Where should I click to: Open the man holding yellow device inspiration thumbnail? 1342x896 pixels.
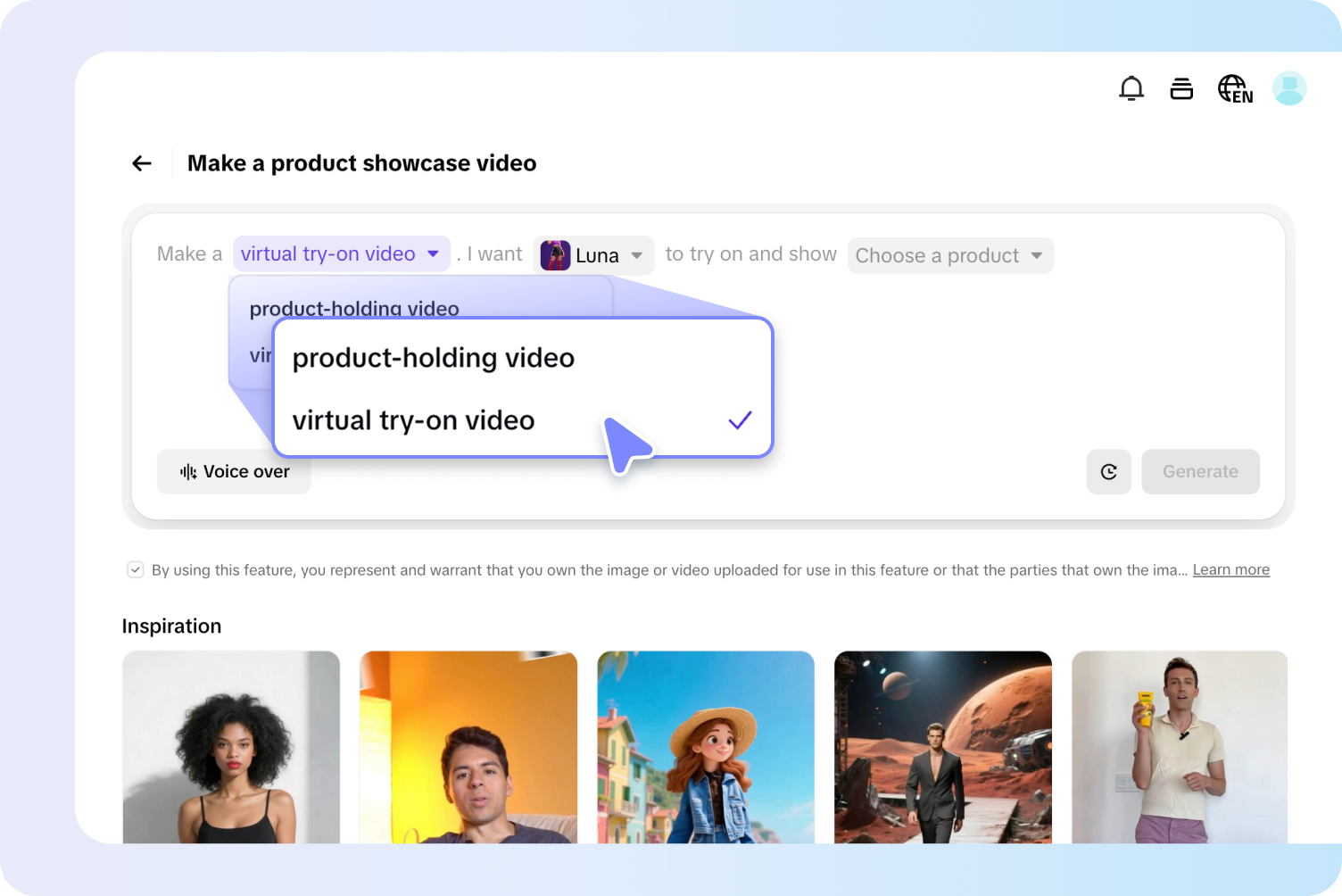pos(1179,748)
